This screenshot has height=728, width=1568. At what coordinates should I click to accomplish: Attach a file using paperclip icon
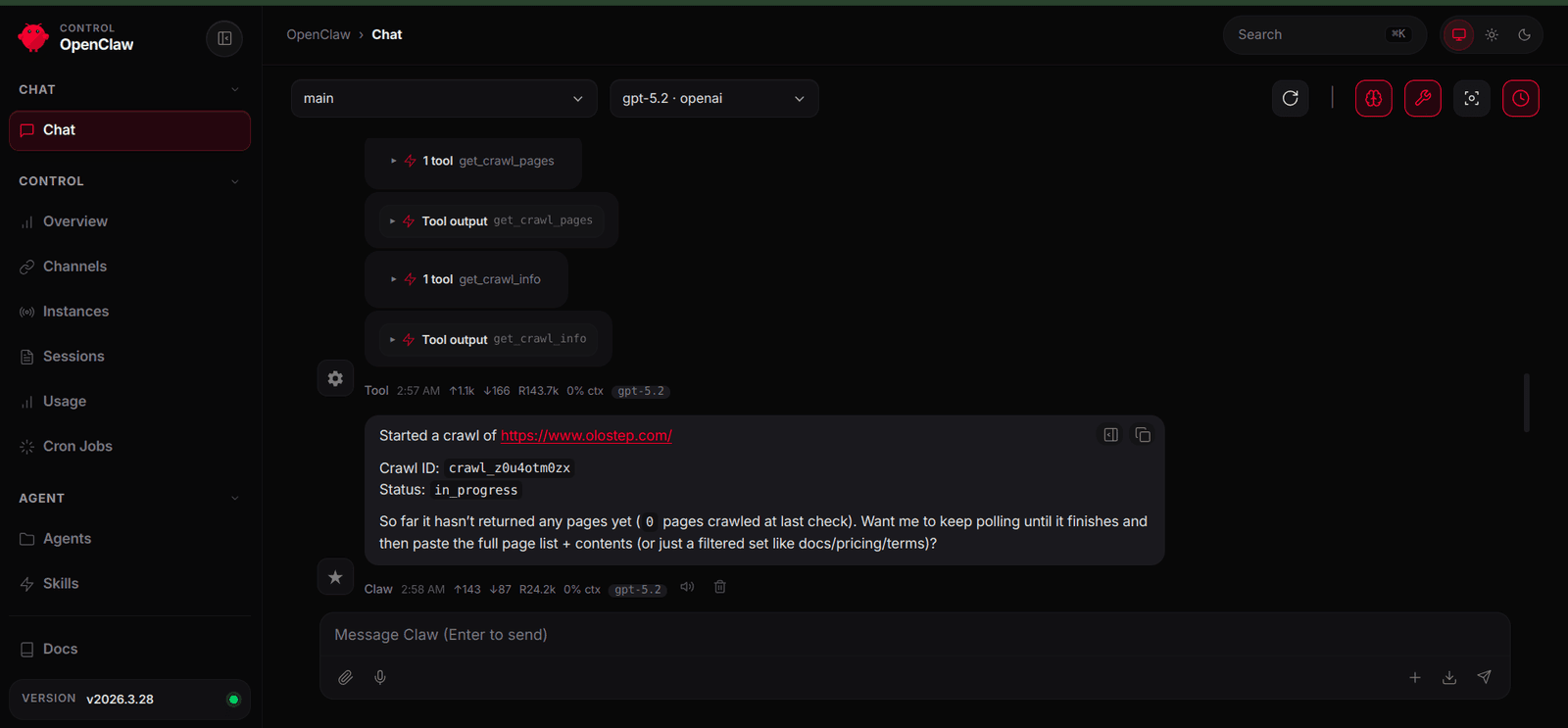pyautogui.click(x=345, y=677)
